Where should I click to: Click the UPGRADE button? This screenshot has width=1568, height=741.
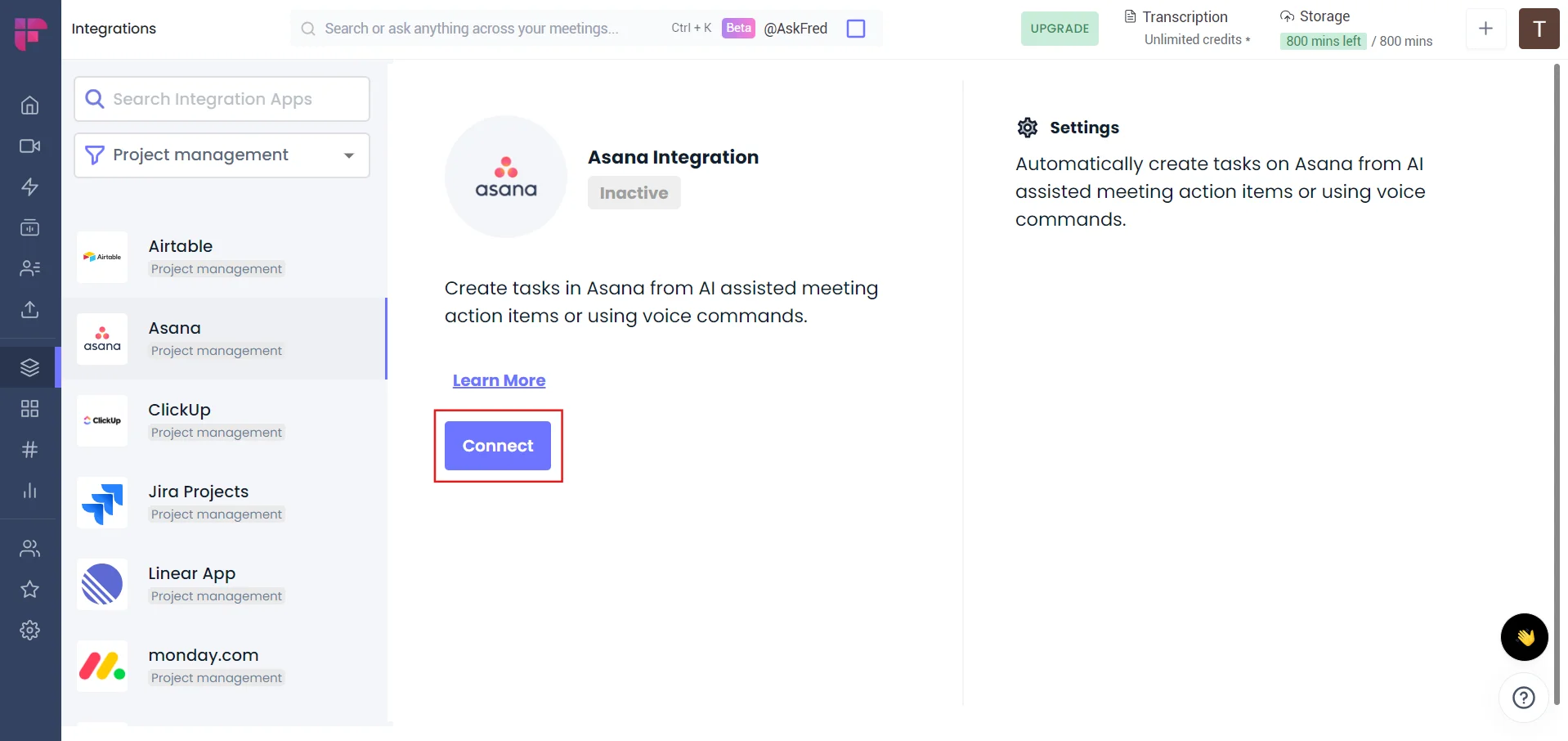tap(1060, 29)
